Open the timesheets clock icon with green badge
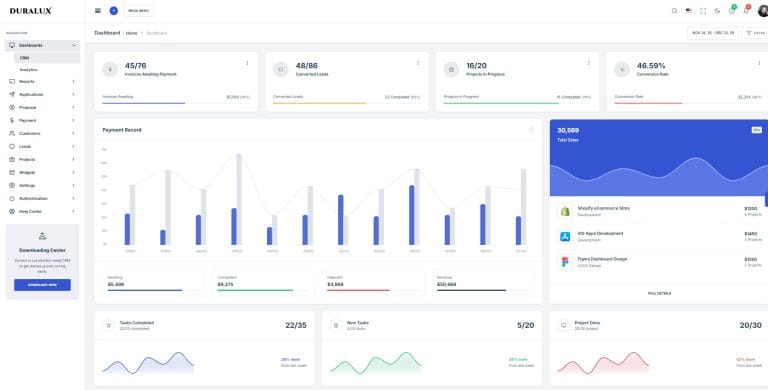Viewport: 768px width, 390px height. 732,10
